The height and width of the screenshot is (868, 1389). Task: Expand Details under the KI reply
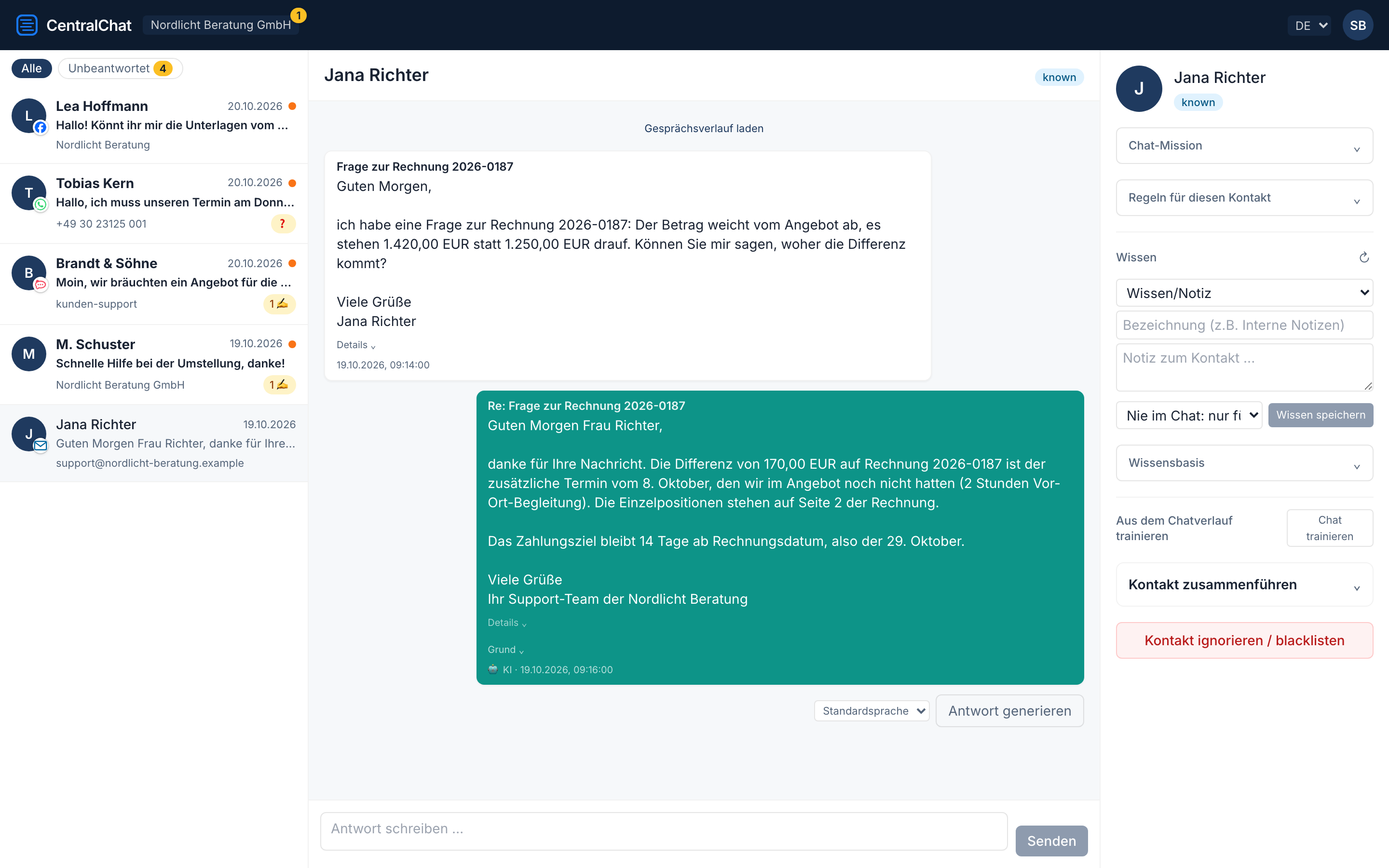507,623
